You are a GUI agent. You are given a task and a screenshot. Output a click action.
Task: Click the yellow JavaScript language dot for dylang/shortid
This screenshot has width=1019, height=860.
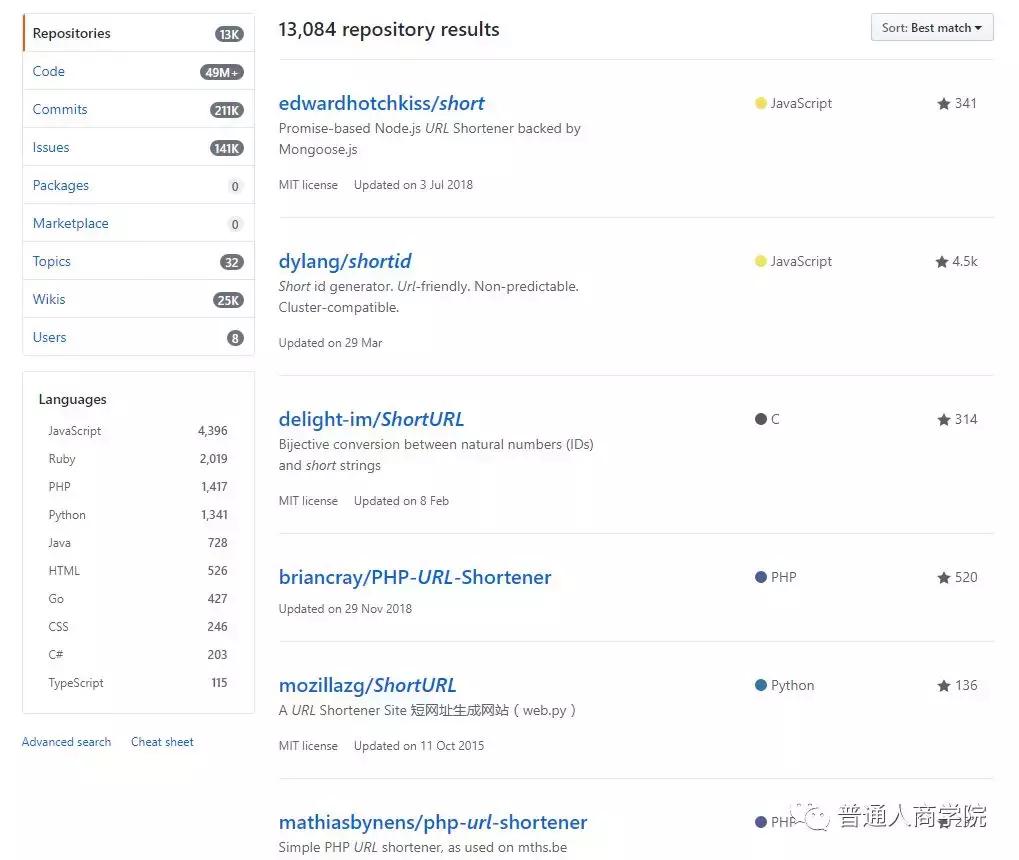tap(760, 260)
